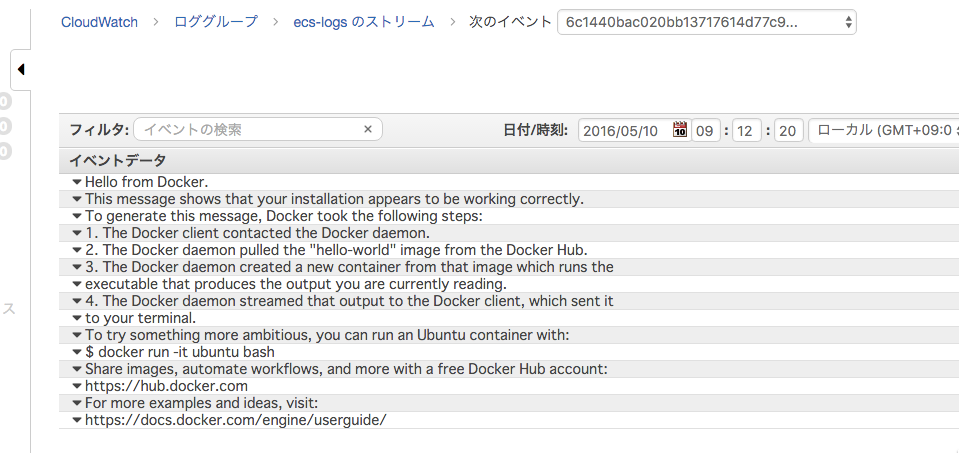Expand the "to your terminal." event
Screen dimensions: 959x453
[77, 318]
